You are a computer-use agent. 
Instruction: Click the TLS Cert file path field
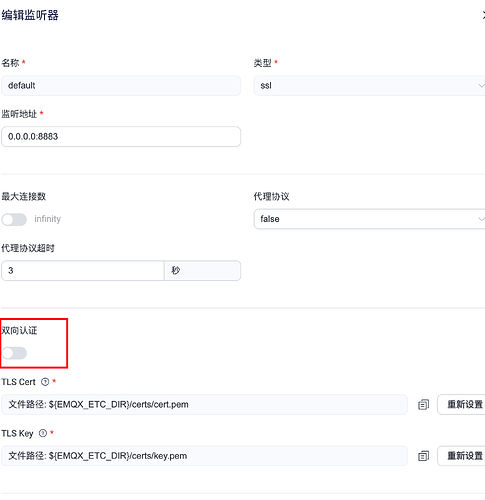(204, 405)
